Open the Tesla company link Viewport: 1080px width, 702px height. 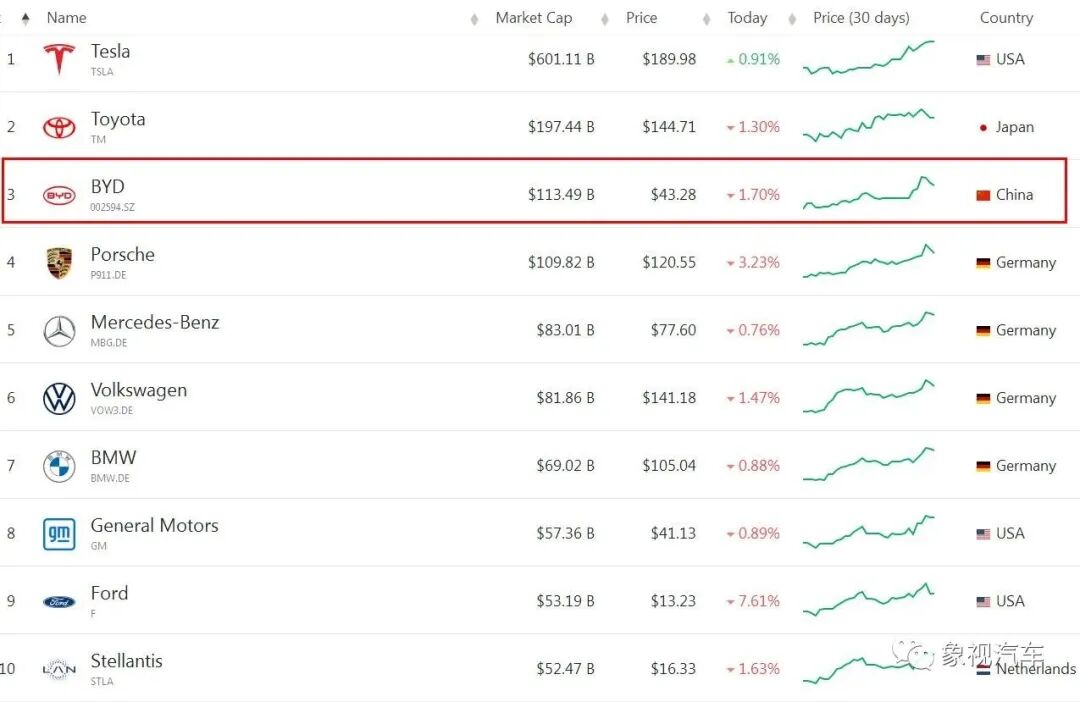[x=110, y=52]
